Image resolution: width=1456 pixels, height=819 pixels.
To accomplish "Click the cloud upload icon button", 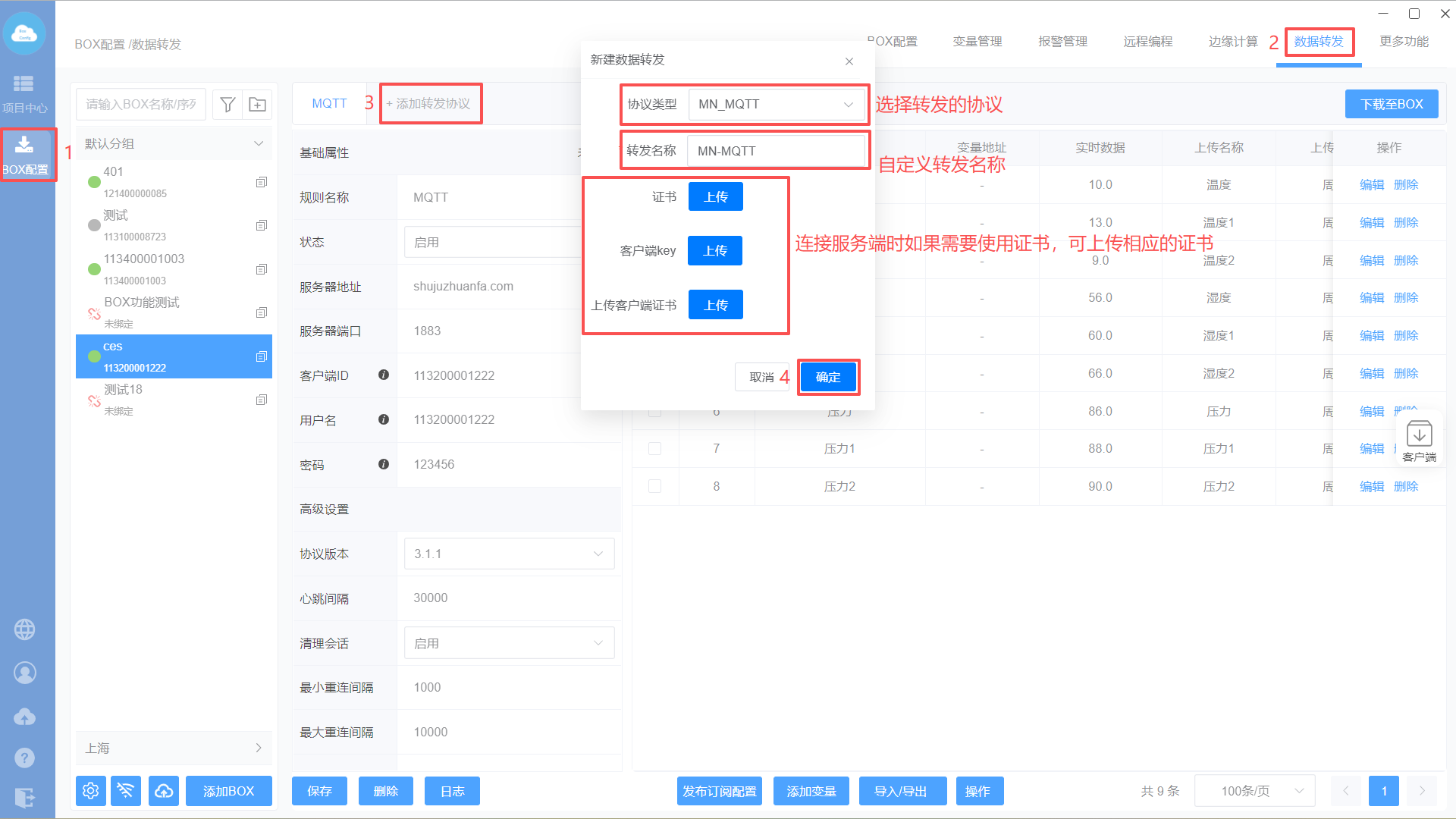I will [164, 791].
